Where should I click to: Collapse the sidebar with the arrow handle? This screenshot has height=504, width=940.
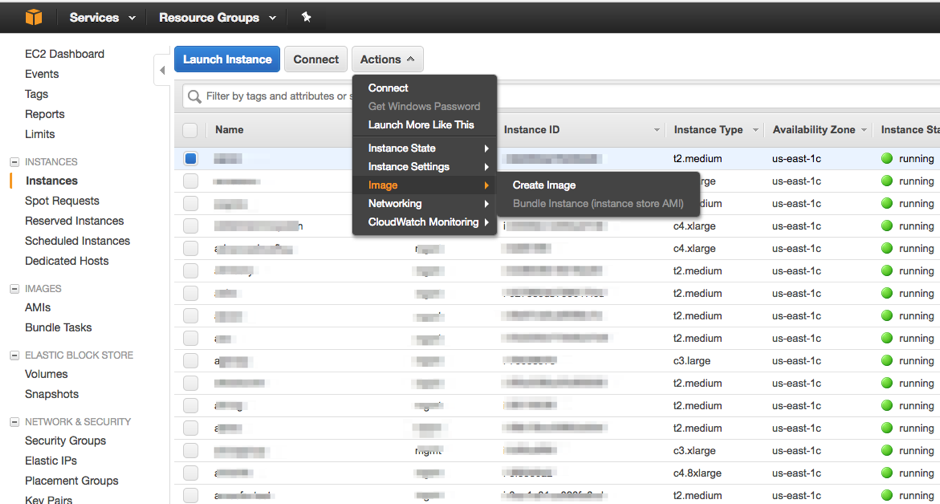point(162,71)
